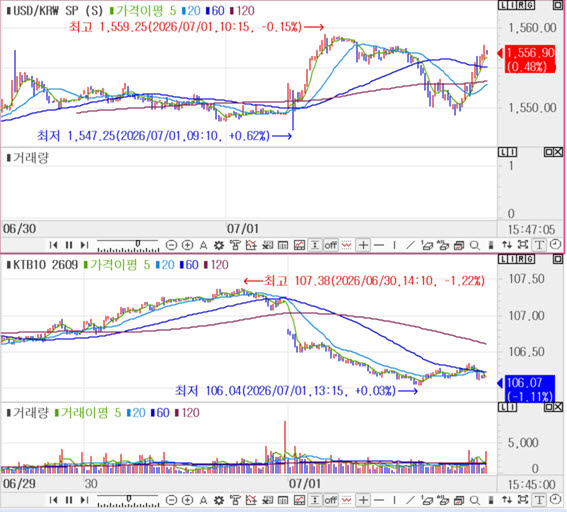
Task: Close the KTB10 volume panel with X
Action: click(558, 407)
